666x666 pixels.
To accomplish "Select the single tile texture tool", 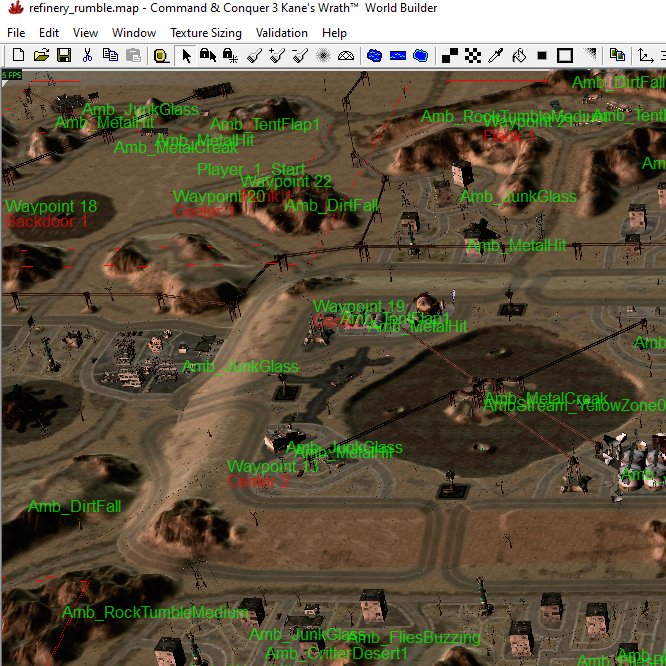I will click(449, 56).
